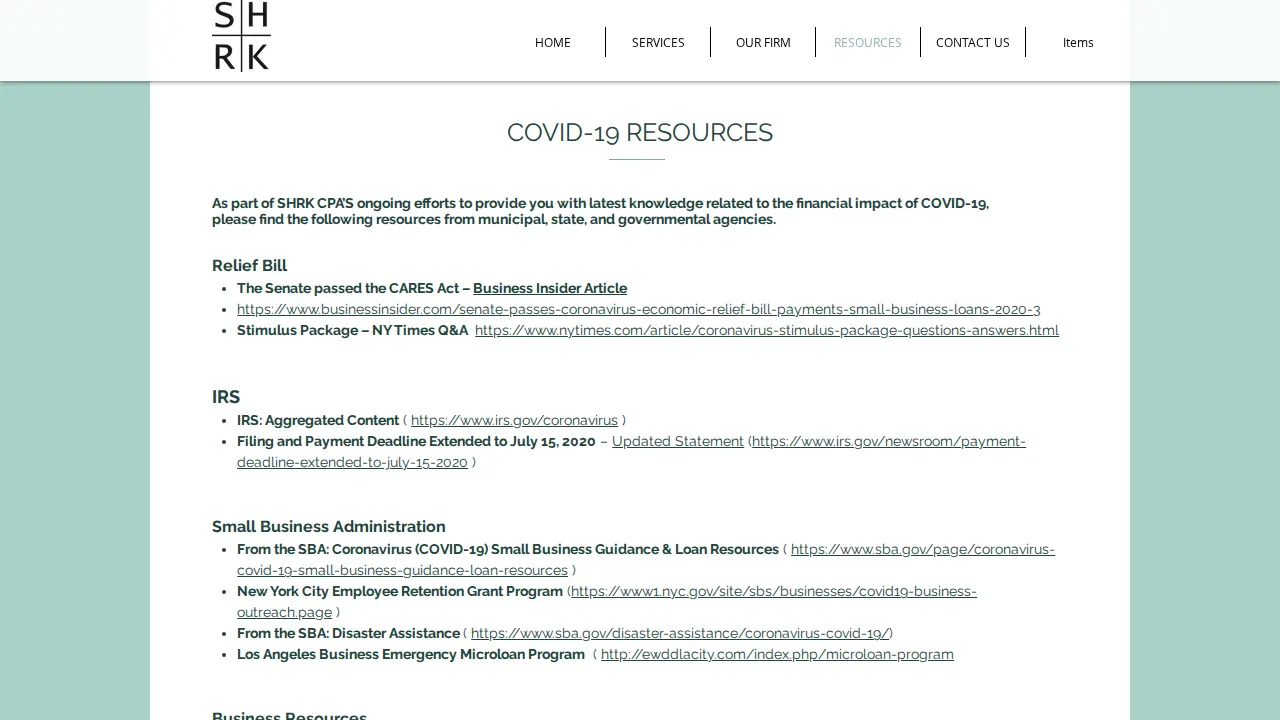Follow the businessinsider.com senate relief bill URL
Screen dimensions: 1280x720
[x=638, y=309]
